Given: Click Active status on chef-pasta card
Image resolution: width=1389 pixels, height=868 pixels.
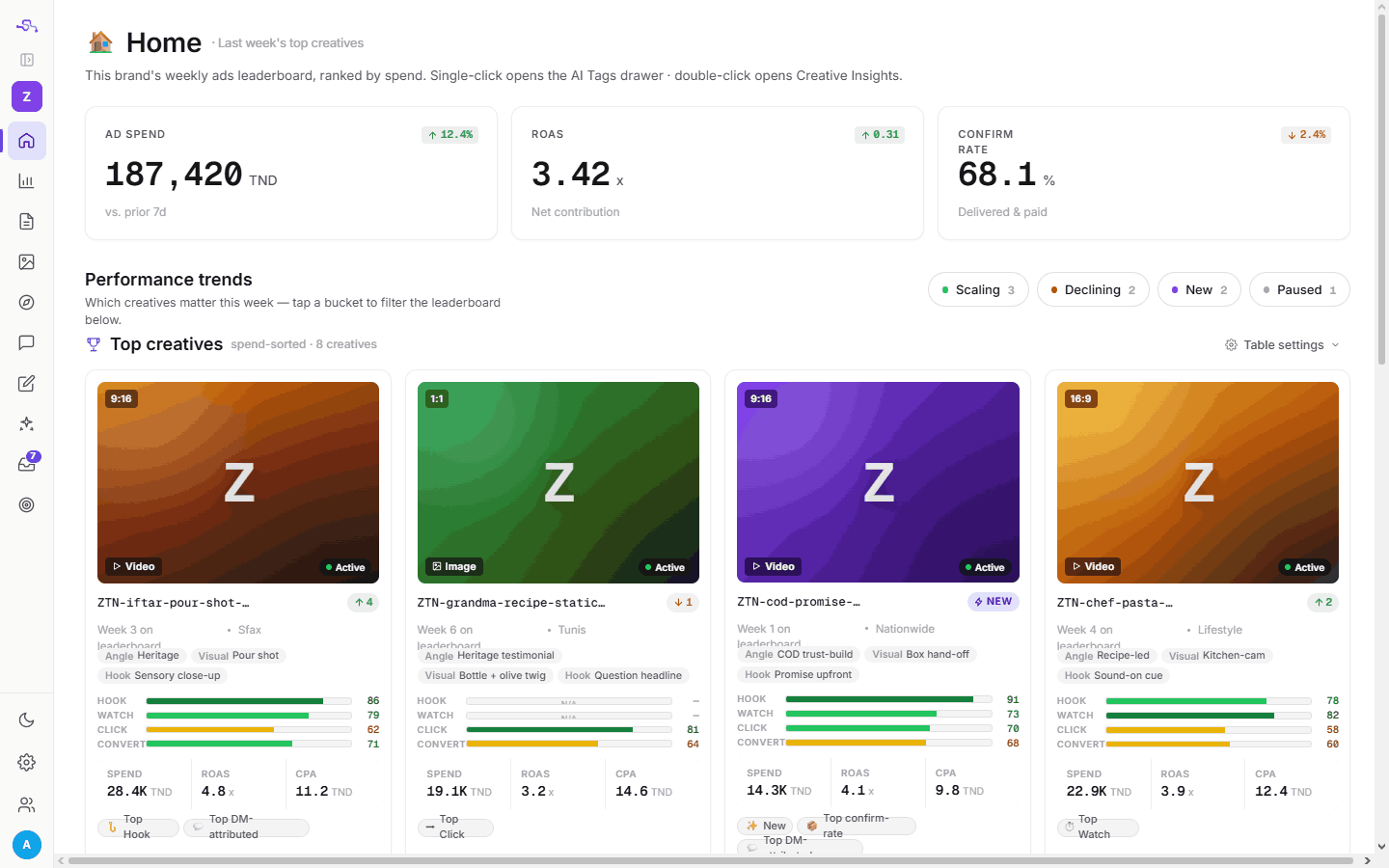Looking at the screenshot, I should [1304, 567].
